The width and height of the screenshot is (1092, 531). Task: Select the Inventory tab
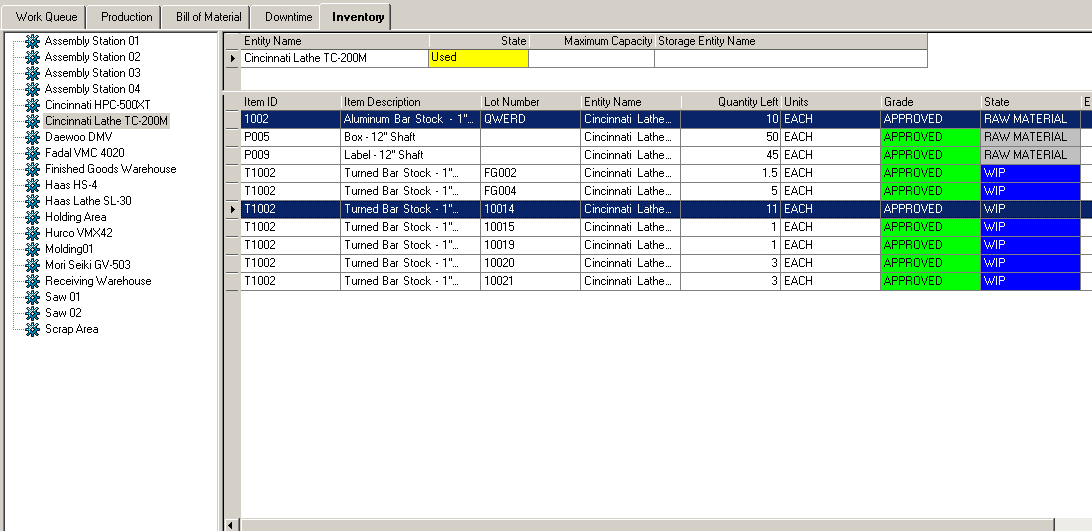pyautogui.click(x=357, y=17)
